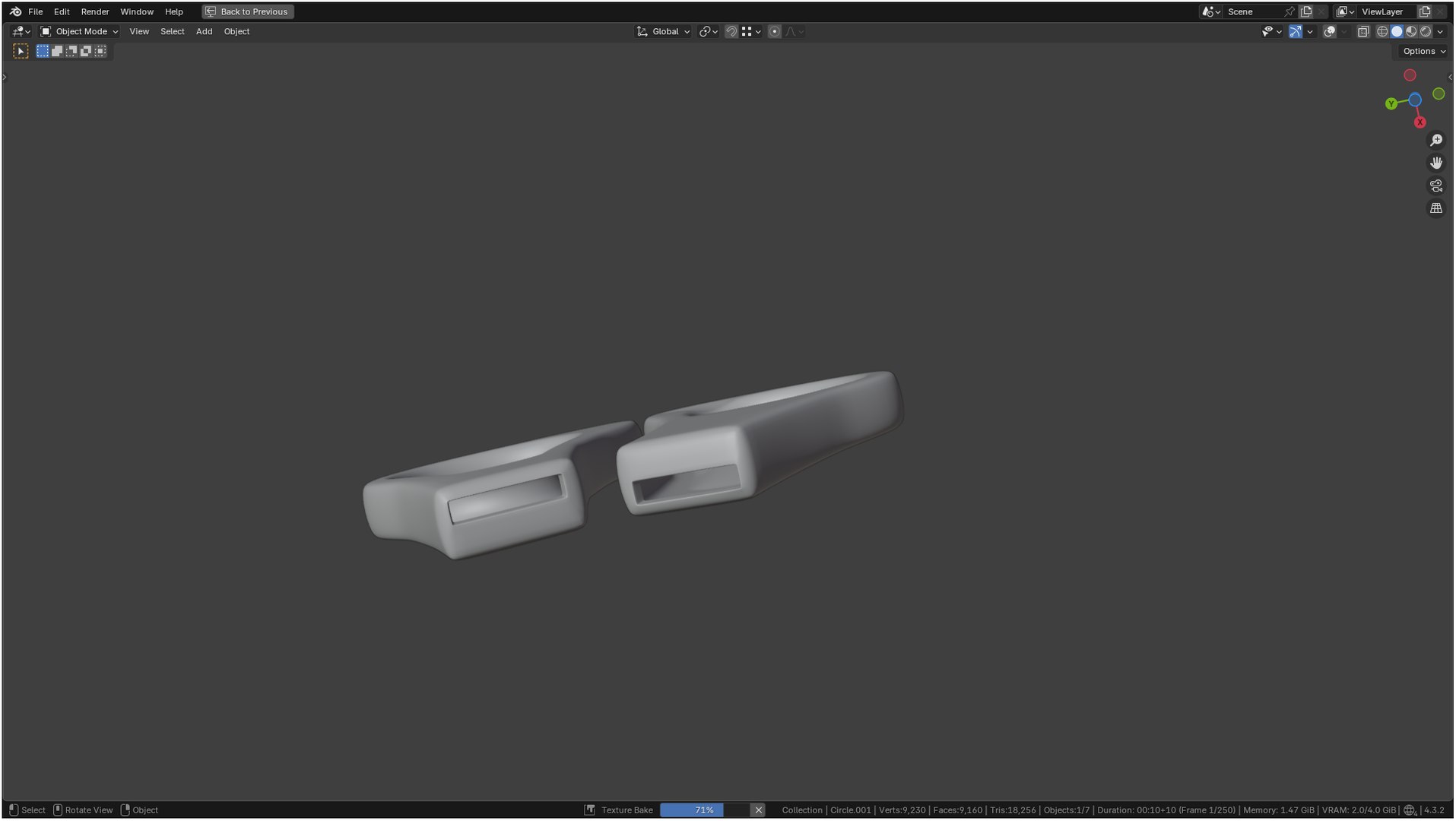Browse view layers dropdown
The width and height of the screenshot is (1456, 821).
(1345, 11)
